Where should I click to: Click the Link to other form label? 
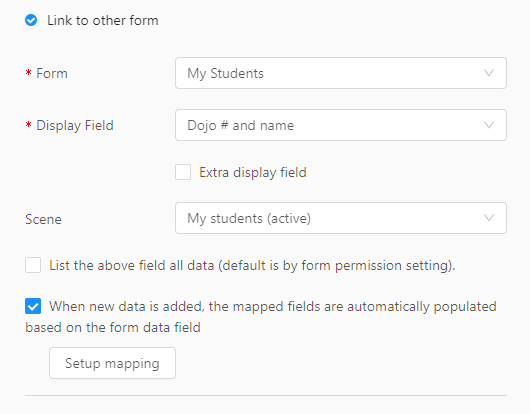103,20
